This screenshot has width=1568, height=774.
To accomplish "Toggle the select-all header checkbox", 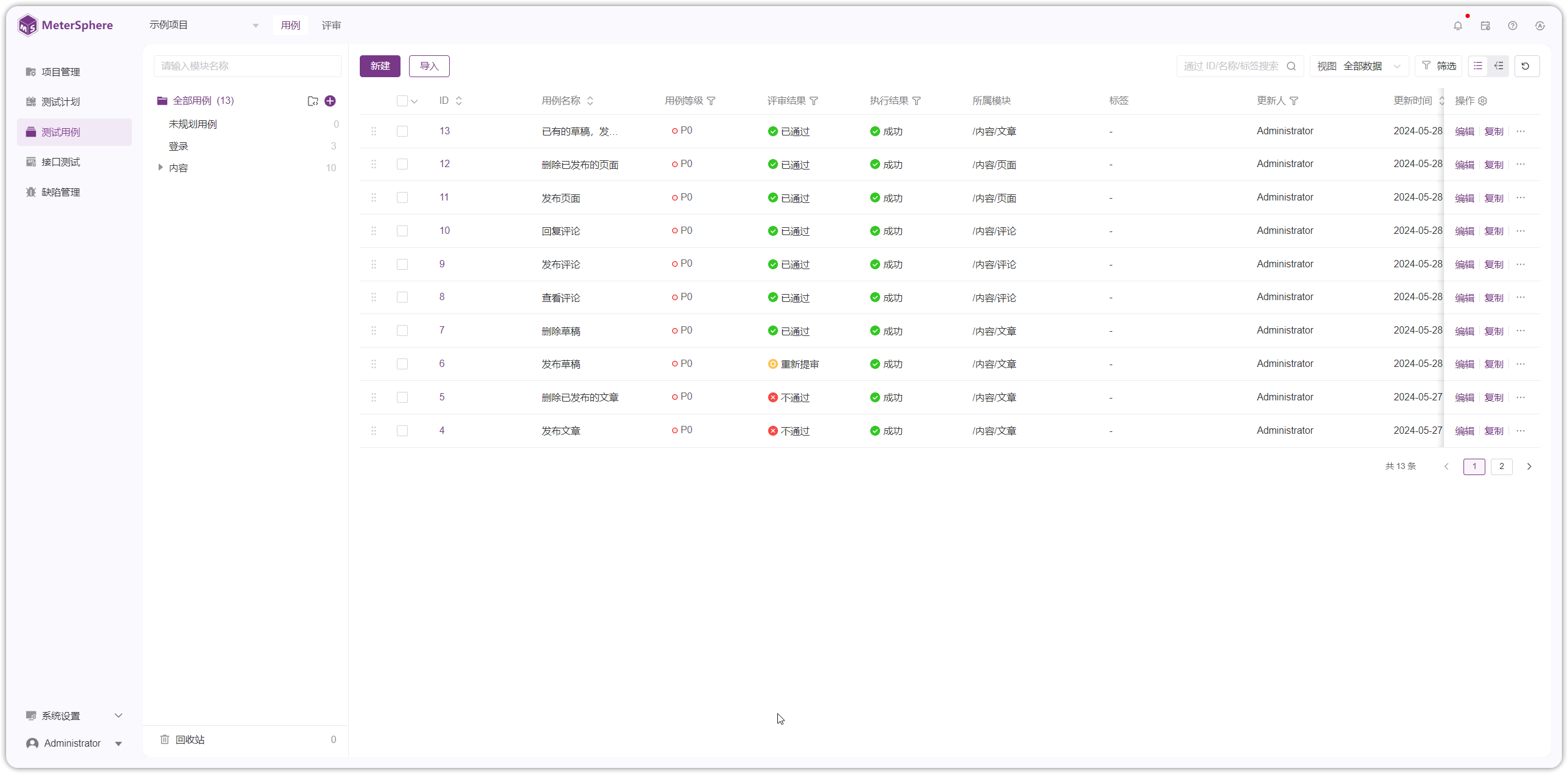I will coord(402,101).
